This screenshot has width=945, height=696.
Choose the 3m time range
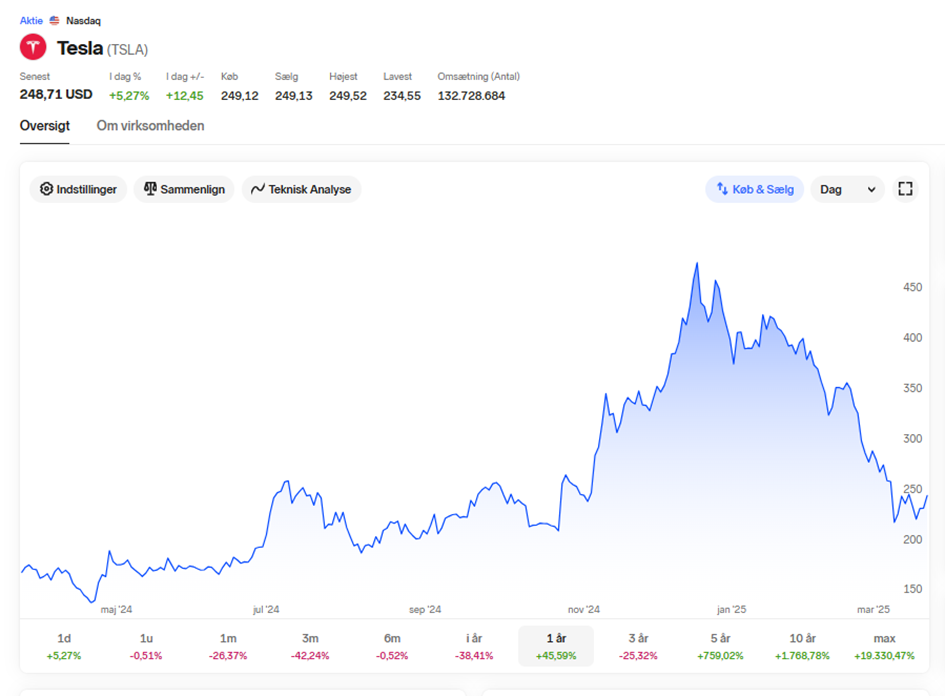coord(310,646)
